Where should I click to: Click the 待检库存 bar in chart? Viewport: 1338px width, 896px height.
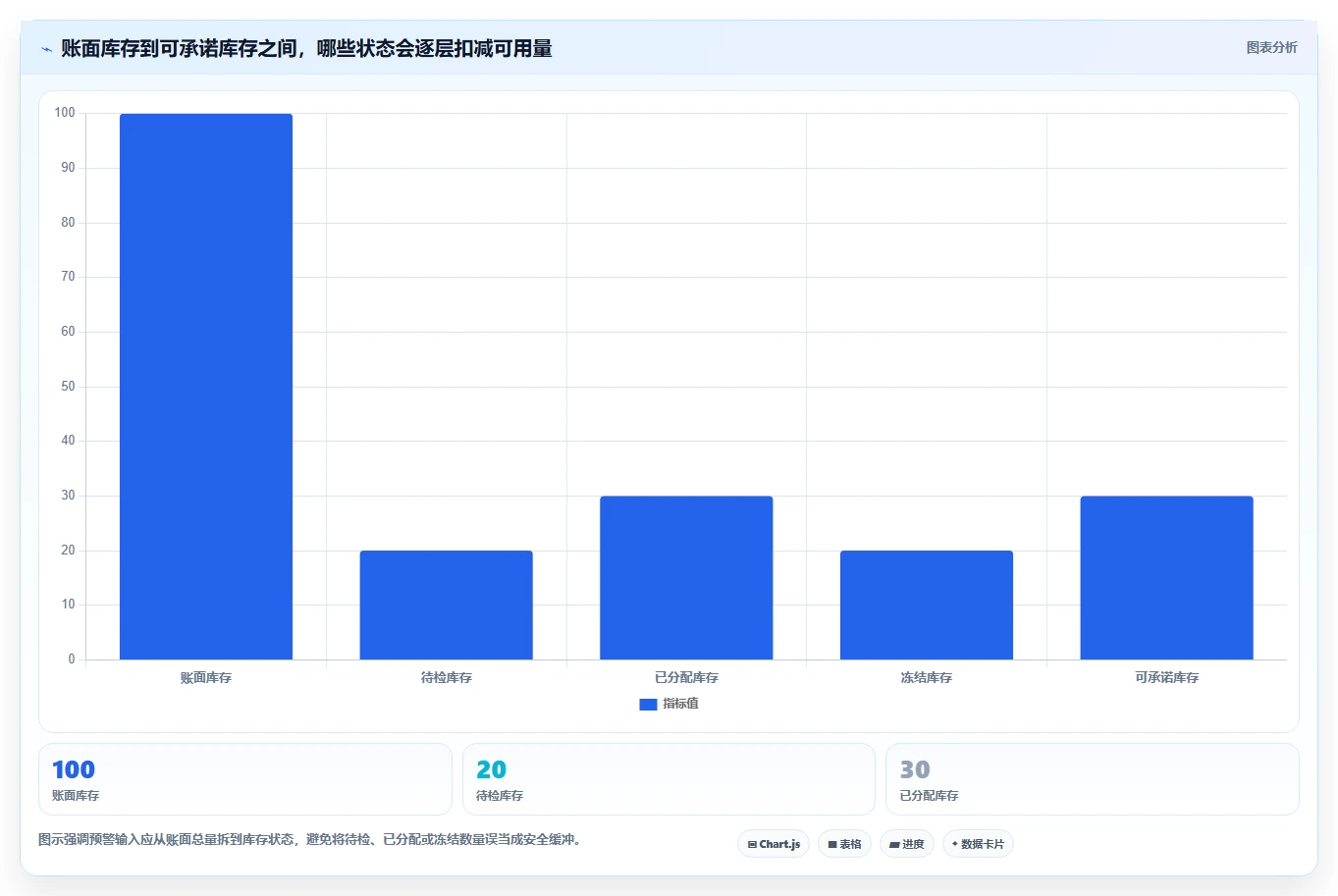tap(446, 605)
